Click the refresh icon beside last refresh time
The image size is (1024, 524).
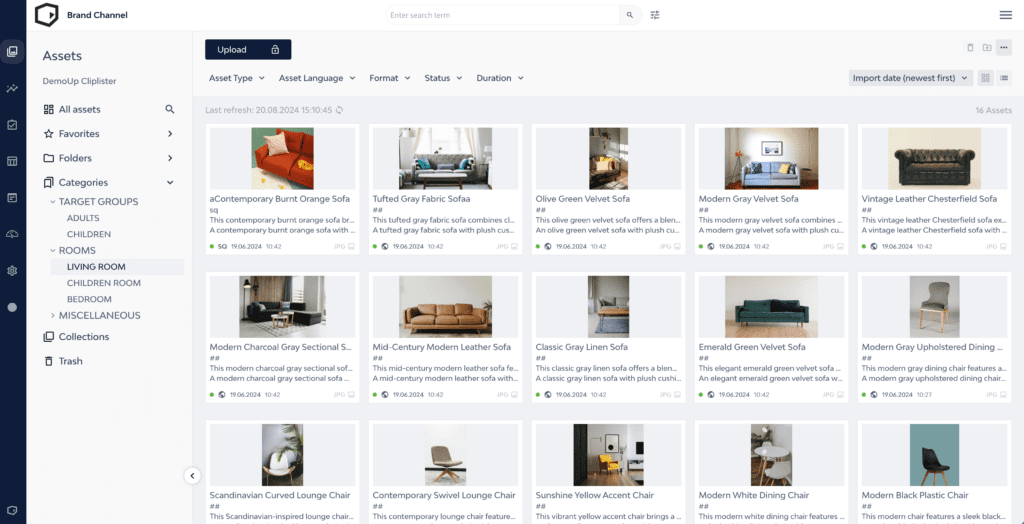point(340,110)
